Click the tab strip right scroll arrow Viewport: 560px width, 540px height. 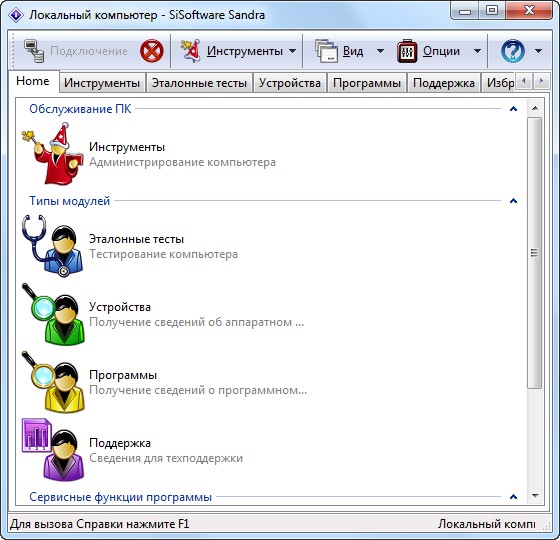coord(541,81)
